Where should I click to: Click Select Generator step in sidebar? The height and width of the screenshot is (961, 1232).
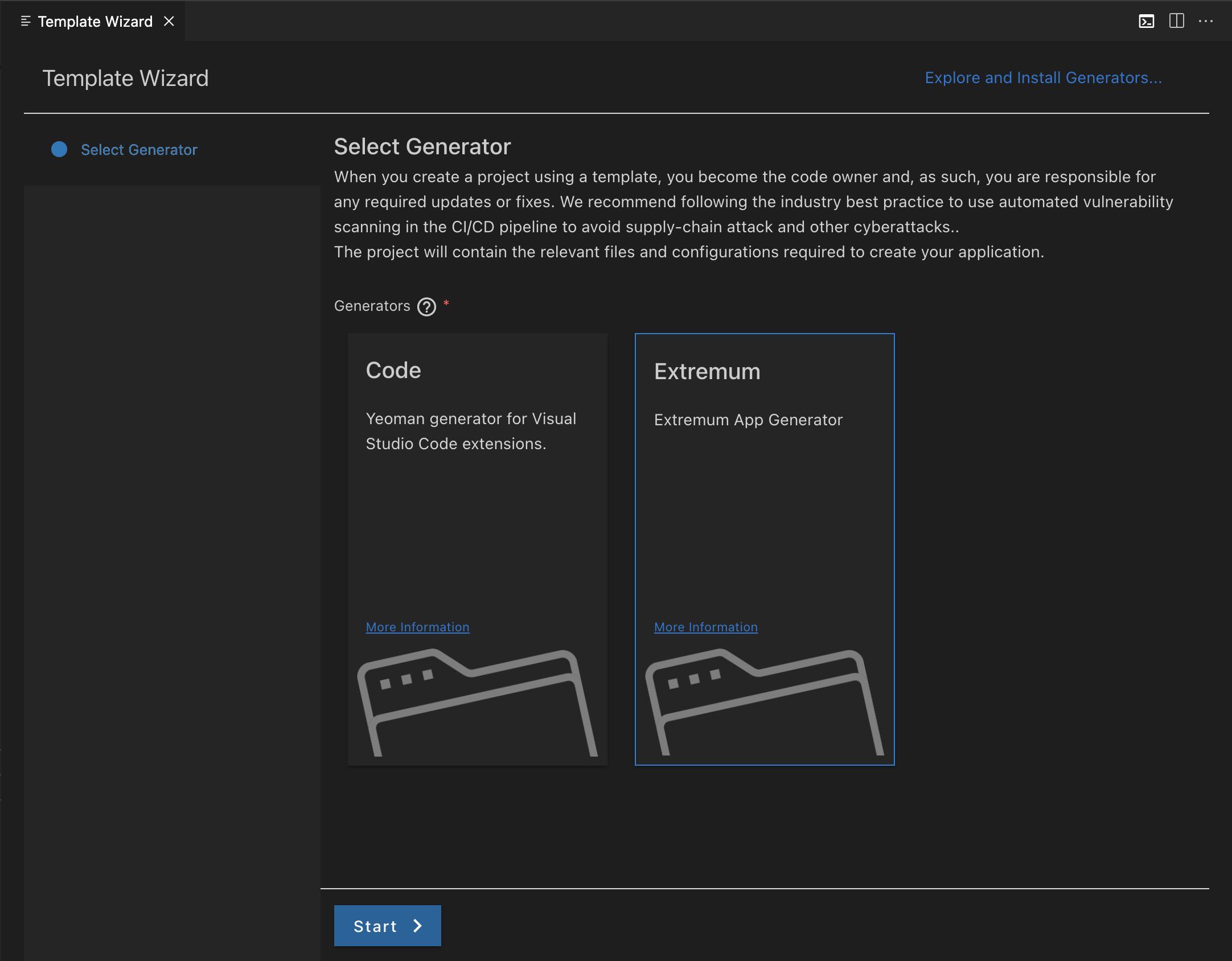point(139,150)
